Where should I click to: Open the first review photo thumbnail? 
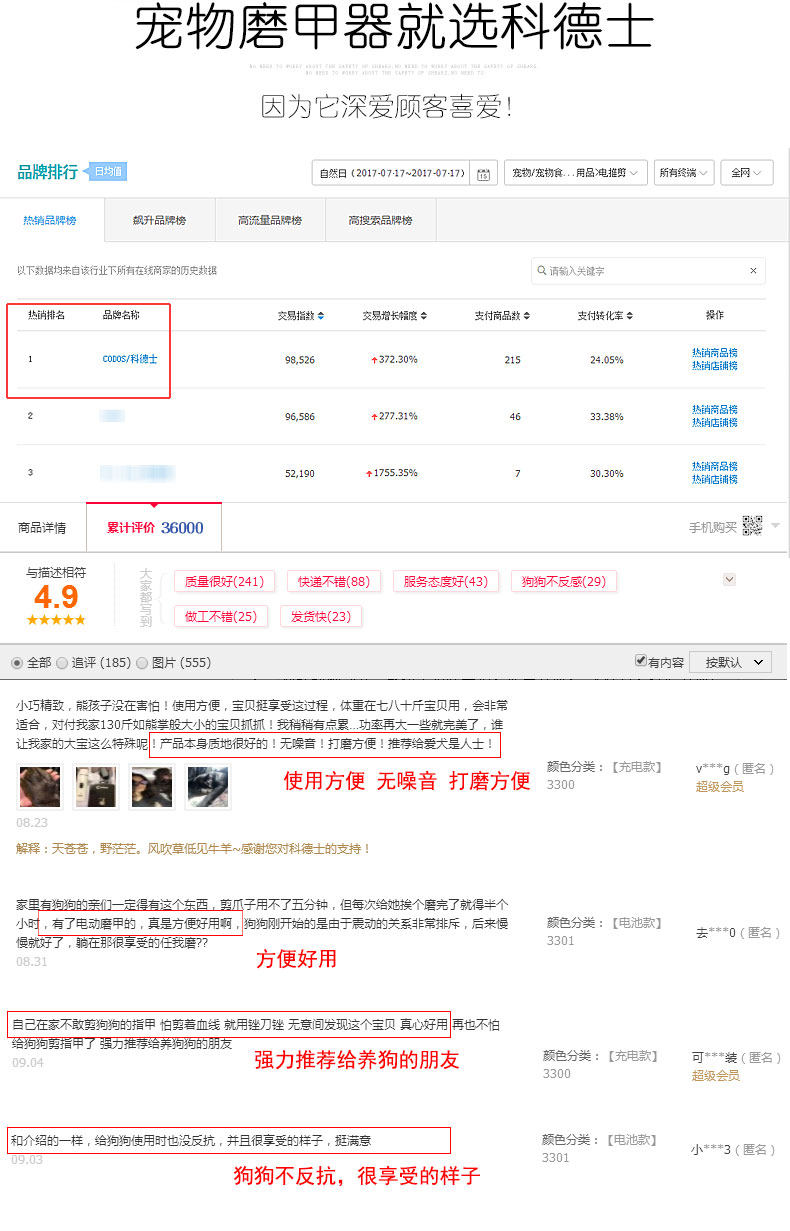[40, 787]
